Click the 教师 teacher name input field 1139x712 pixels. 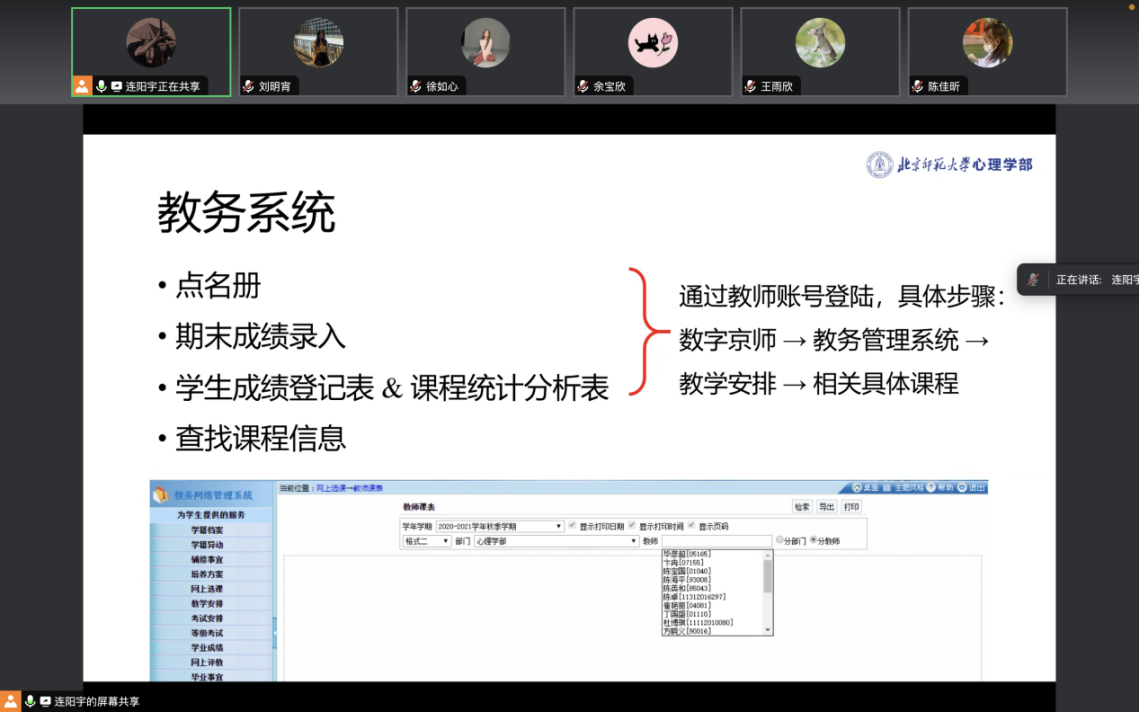point(716,541)
